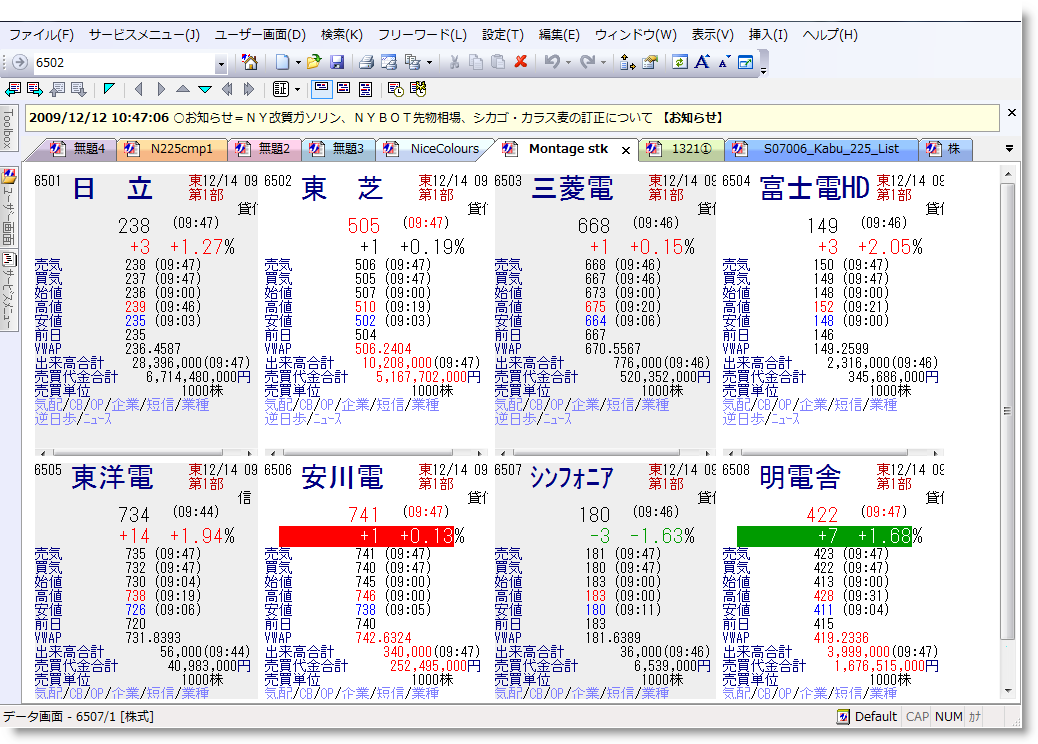Image resolution: width=1038 pixels, height=744 pixels.
Task: Switch to the 1321① tab
Action: 683,149
